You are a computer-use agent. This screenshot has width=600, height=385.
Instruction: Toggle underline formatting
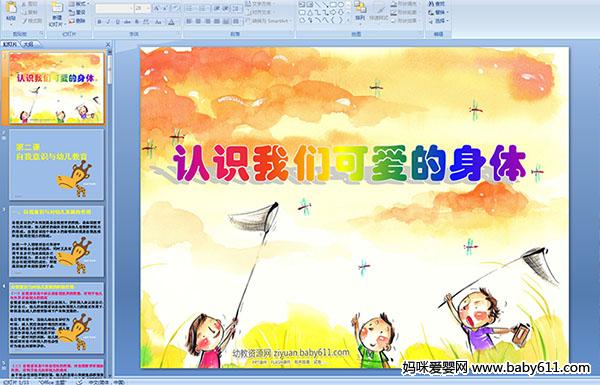pos(117,22)
